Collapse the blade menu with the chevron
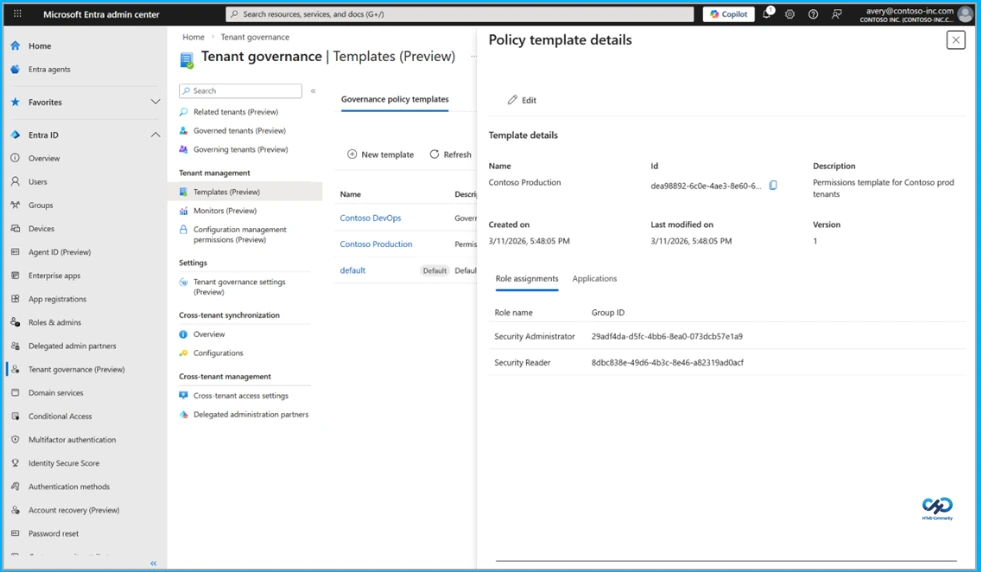The height and width of the screenshot is (572, 981). pos(313,91)
